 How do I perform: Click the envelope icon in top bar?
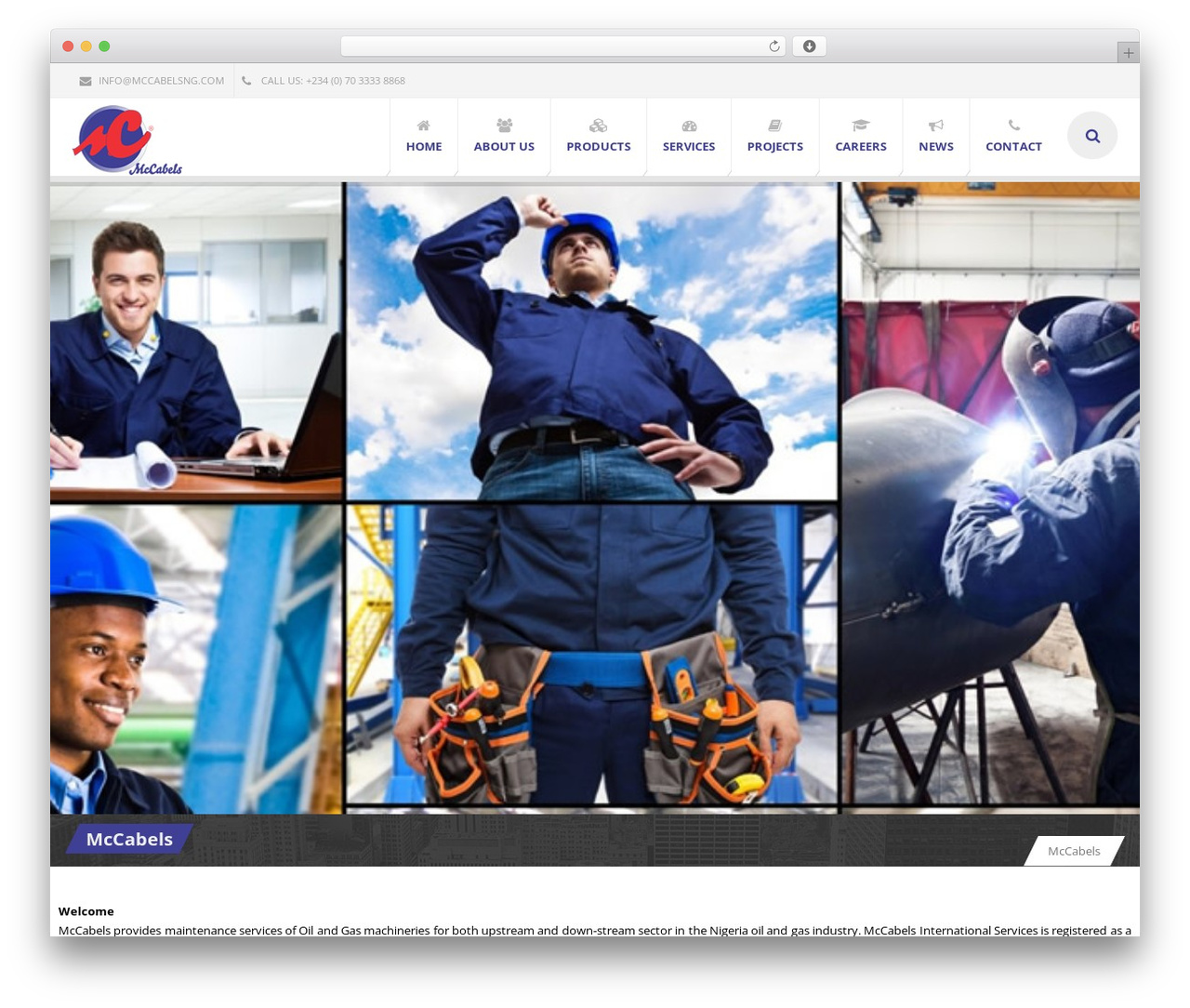86,81
